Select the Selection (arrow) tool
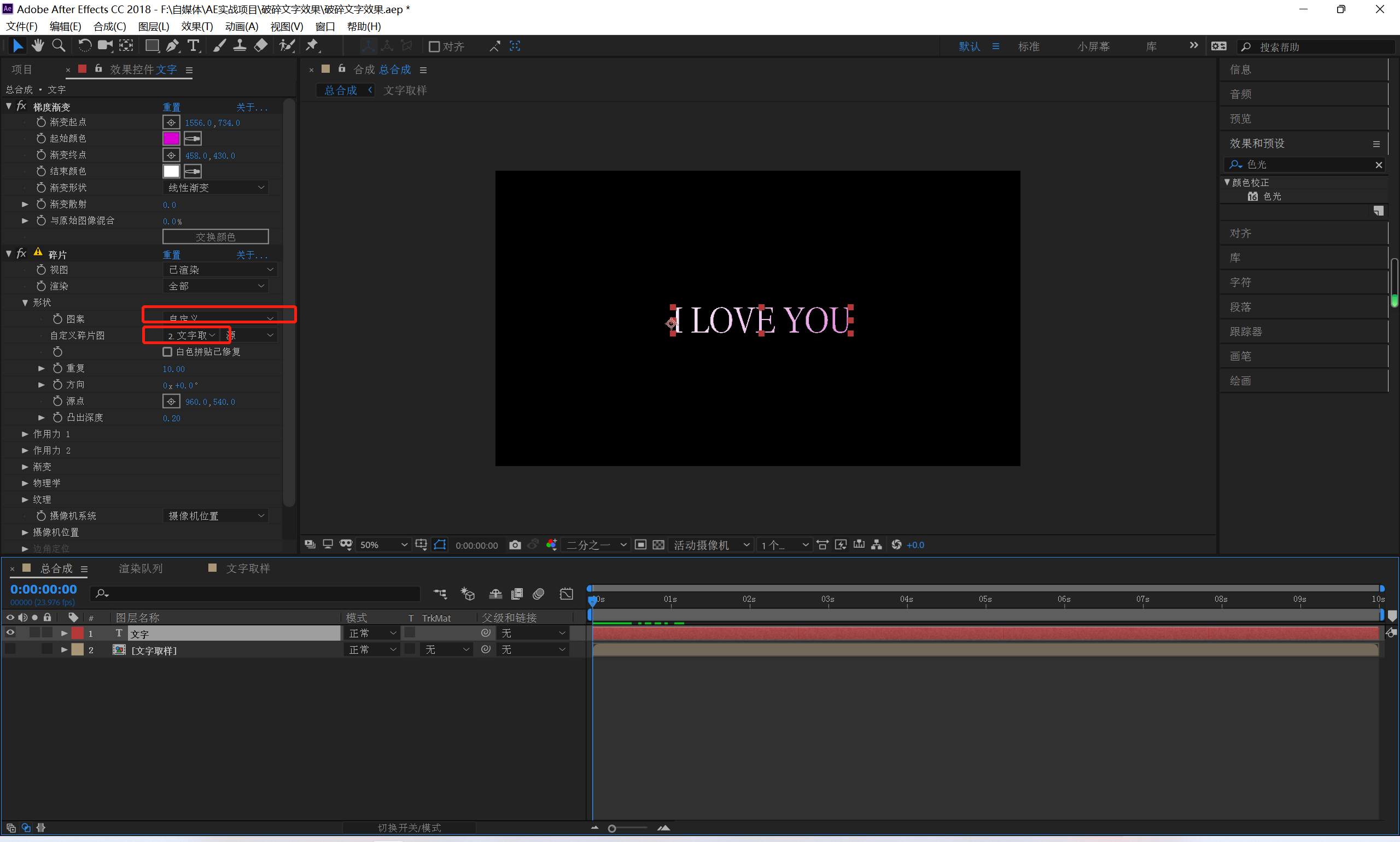The width and height of the screenshot is (1400, 842). point(17,45)
